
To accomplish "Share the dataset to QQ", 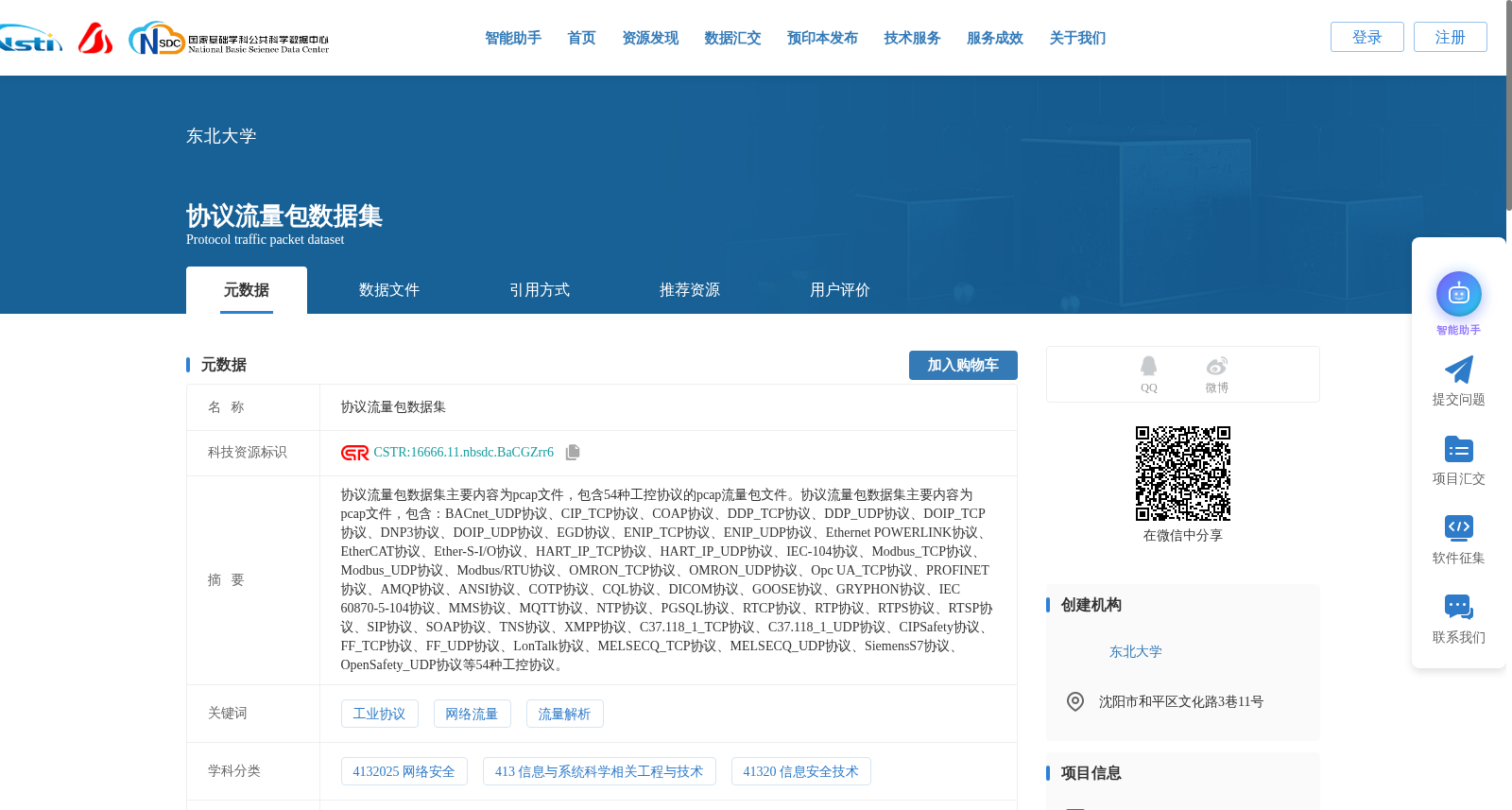I will (x=1148, y=374).
